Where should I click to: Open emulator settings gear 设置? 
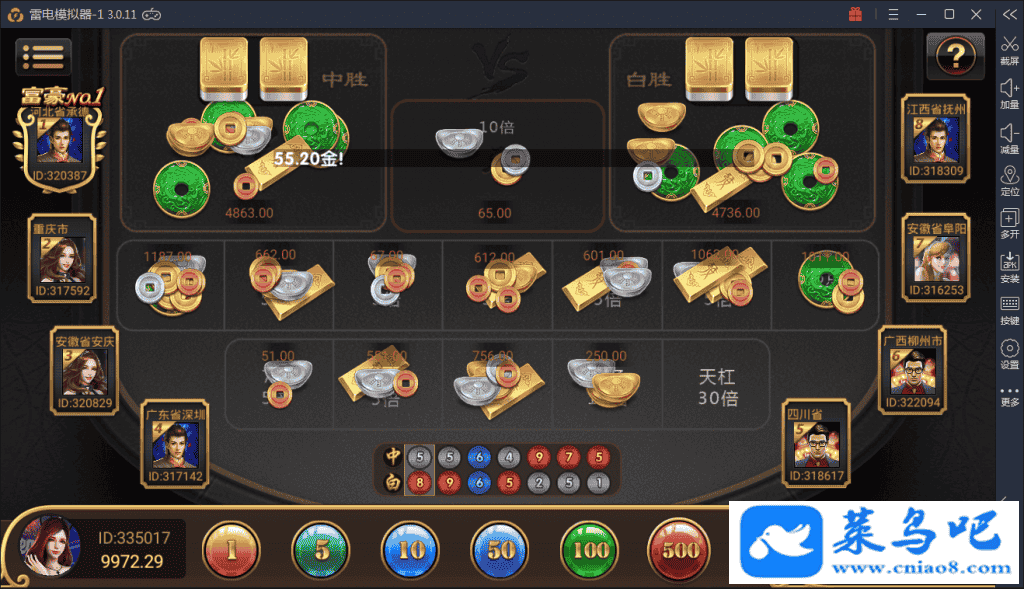[1010, 355]
